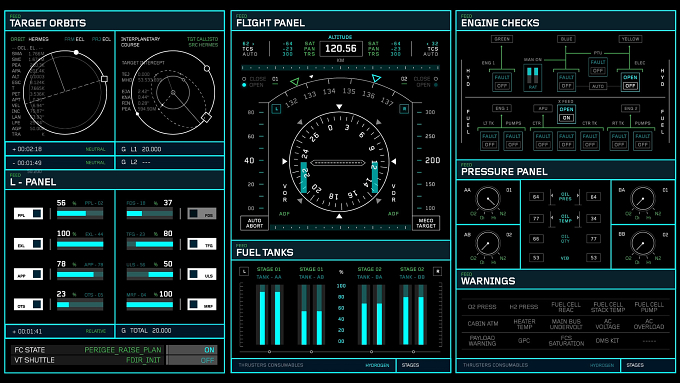680x383 pixels.
Task: Click the AUTO ABORT button
Action: point(255,223)
